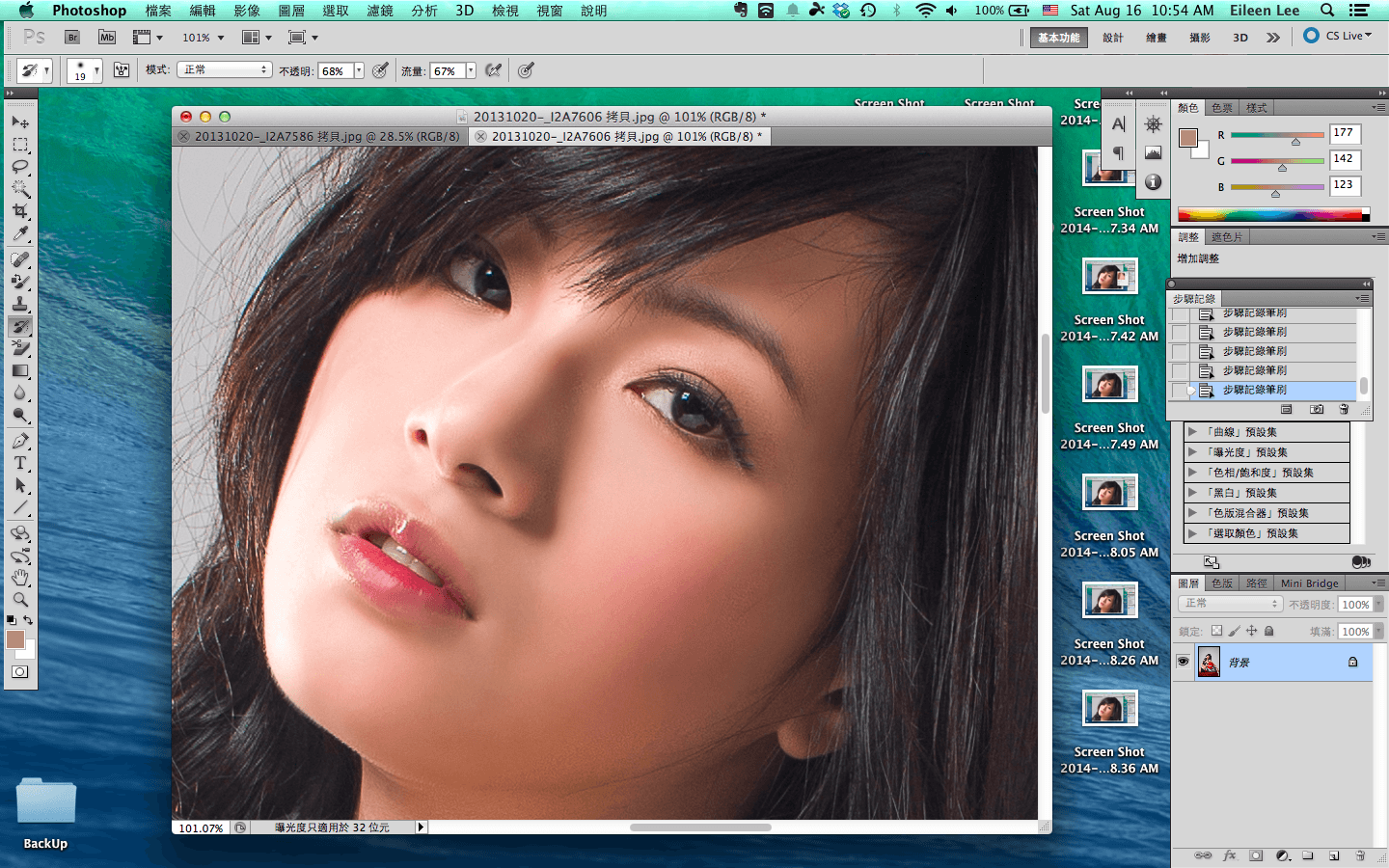
Task: Open the 影像 menu
Action: 247,11
